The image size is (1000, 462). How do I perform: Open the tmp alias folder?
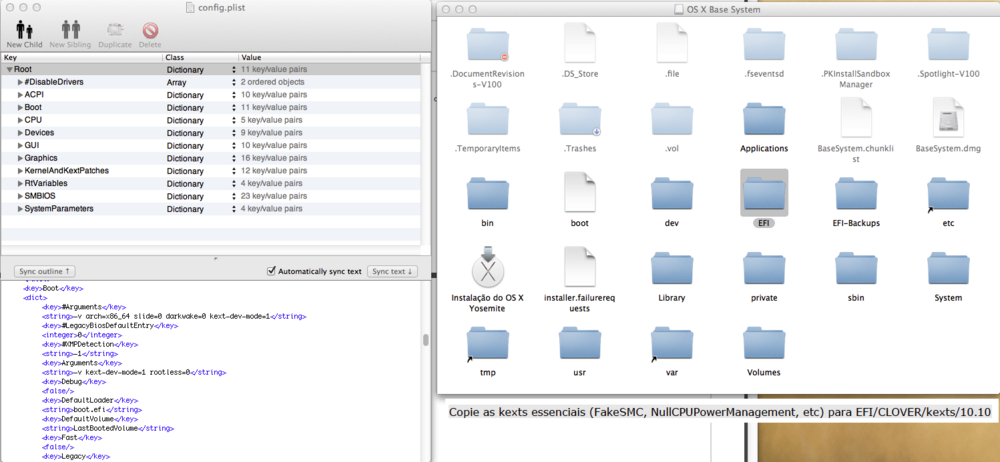488,343
